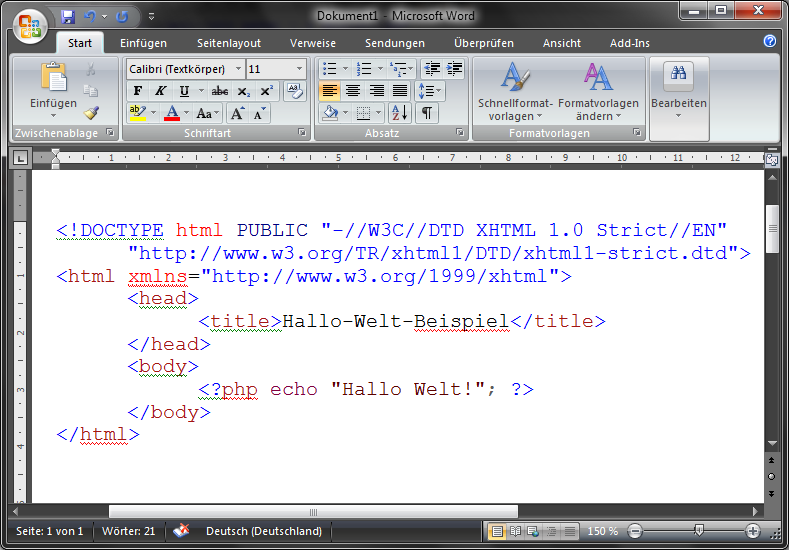Increase paragraph indent
789x550 pixels.
tap(454, 69)
